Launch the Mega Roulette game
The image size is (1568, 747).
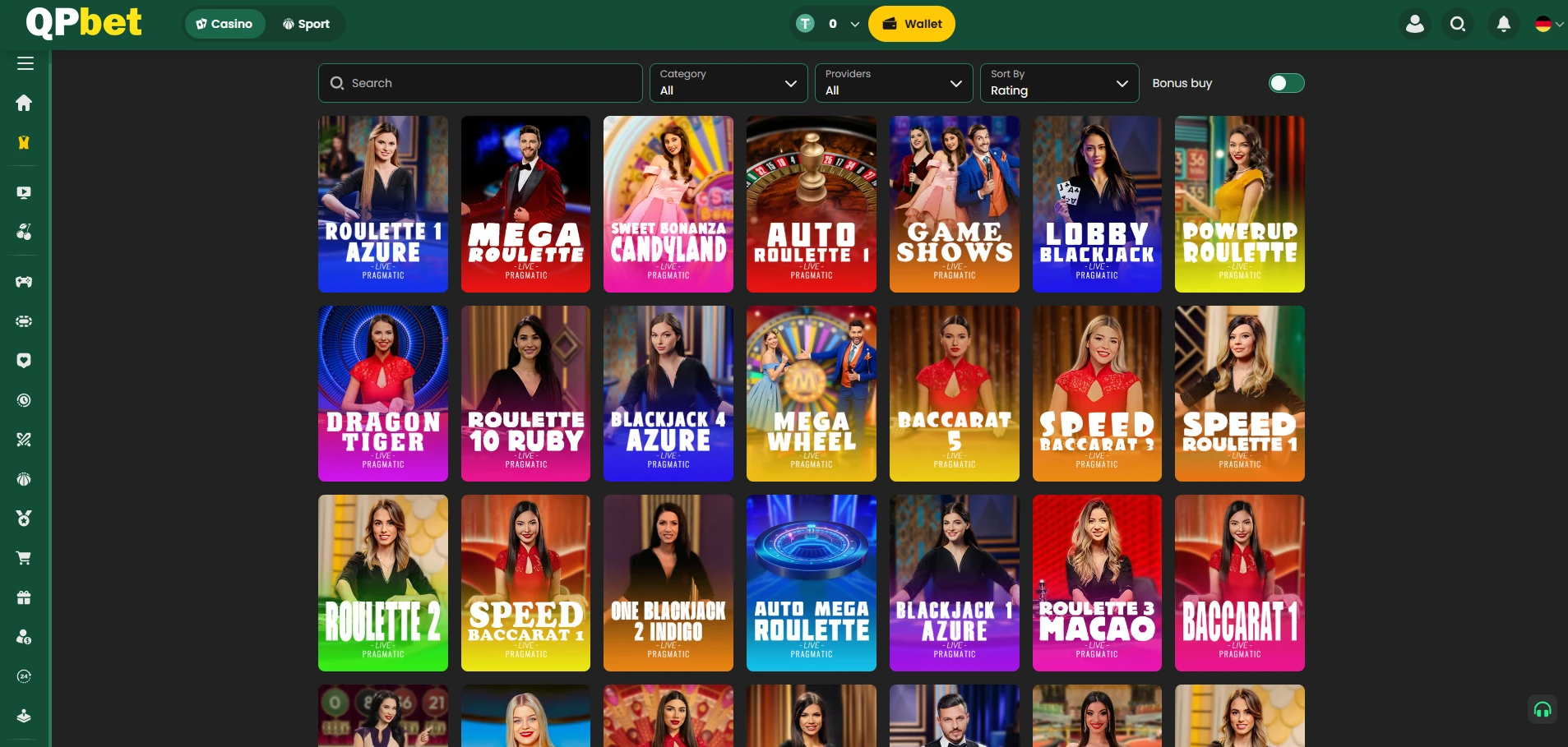point(525,204)
